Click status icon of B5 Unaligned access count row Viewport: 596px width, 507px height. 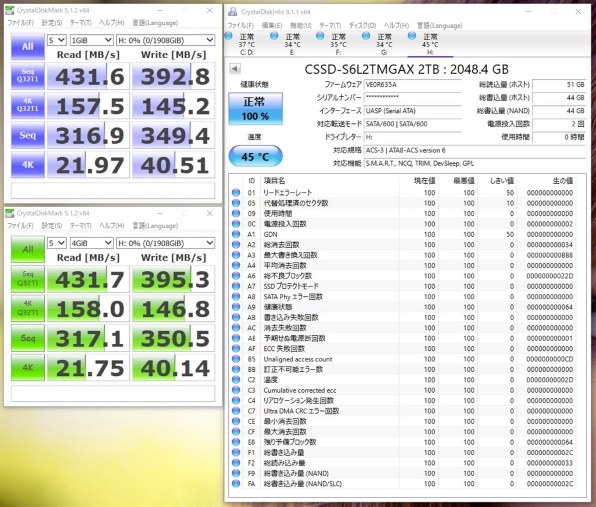point(236,359)
